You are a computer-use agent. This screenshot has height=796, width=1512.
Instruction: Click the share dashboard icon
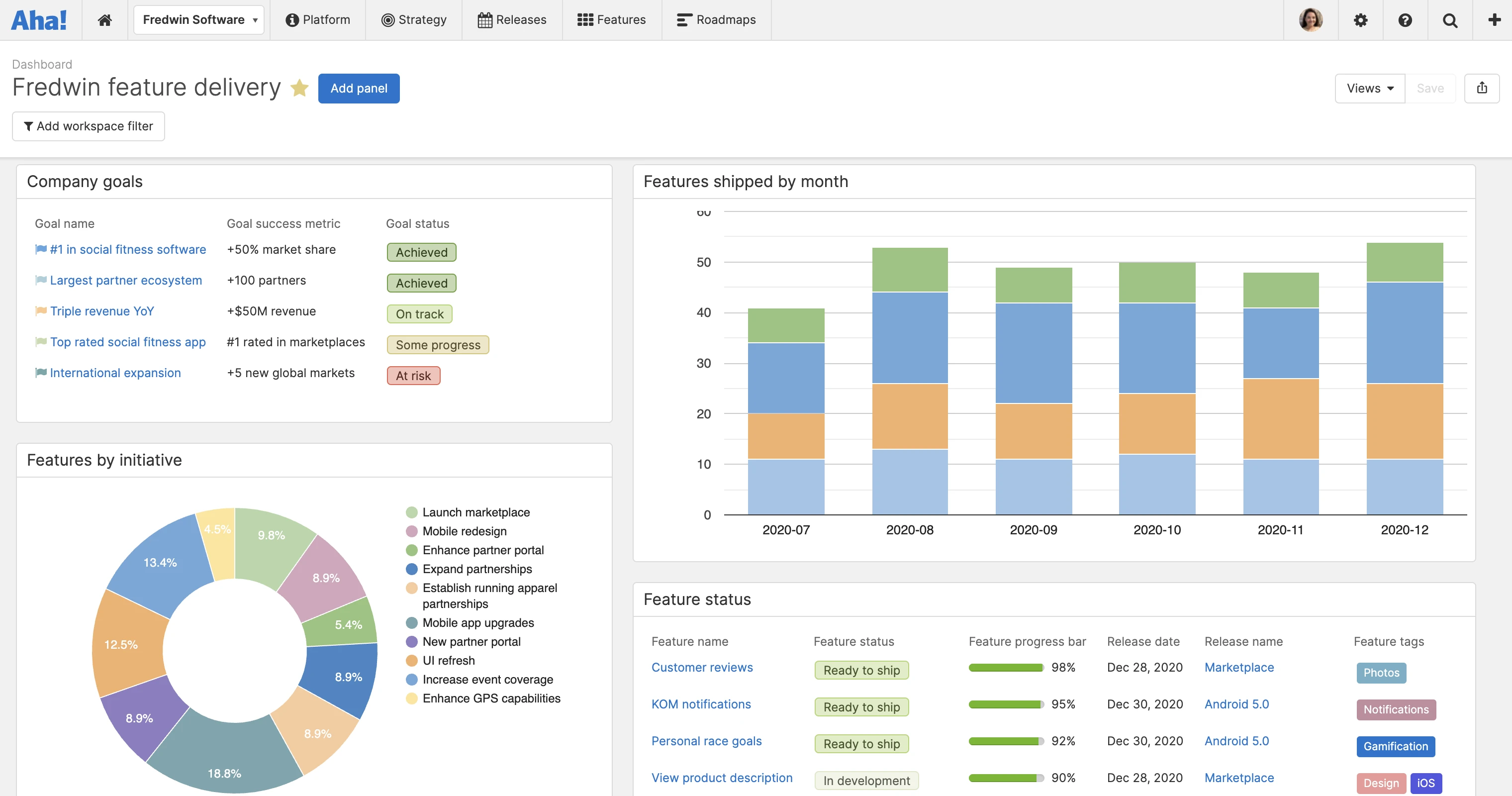(1482, 88)
